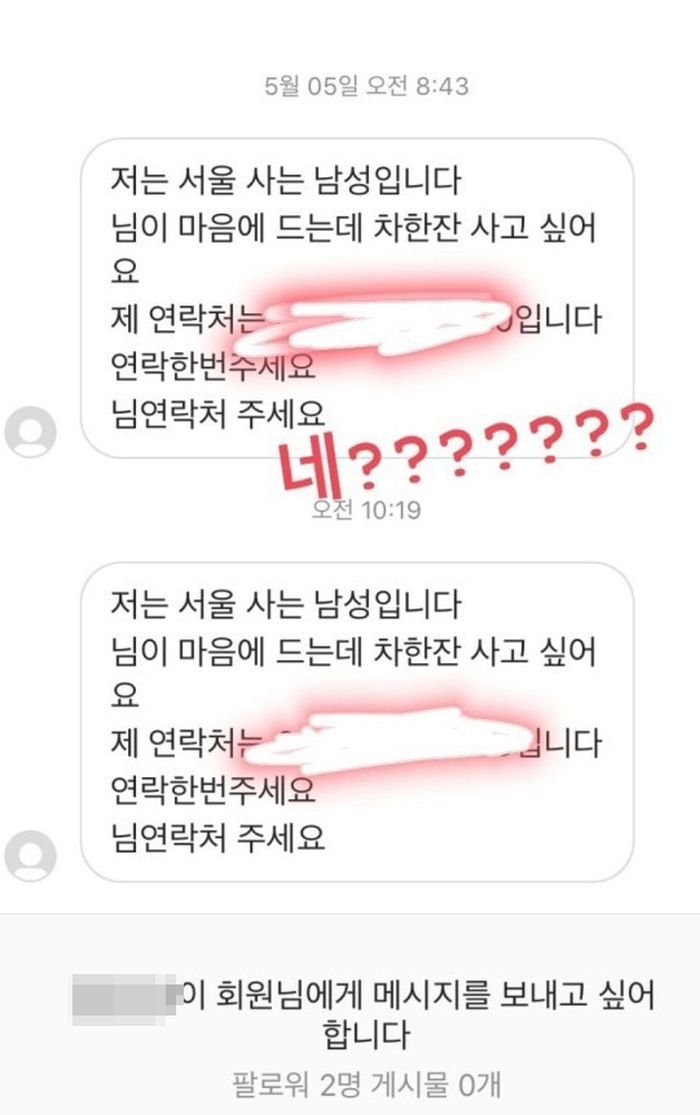
Task: Click 저는 서울 사는 남성입니다 in the second message
Action: (x=286, y=604)
